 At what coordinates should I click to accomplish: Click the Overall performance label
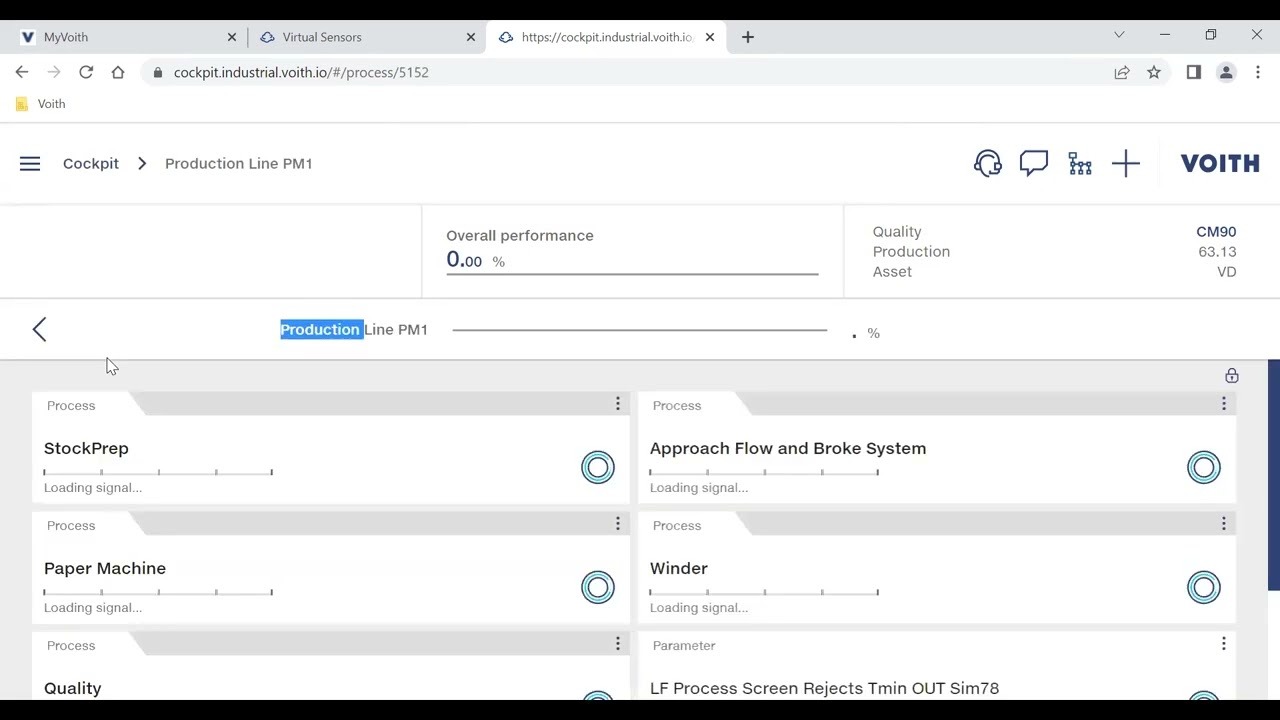click(x=520, y=235)
